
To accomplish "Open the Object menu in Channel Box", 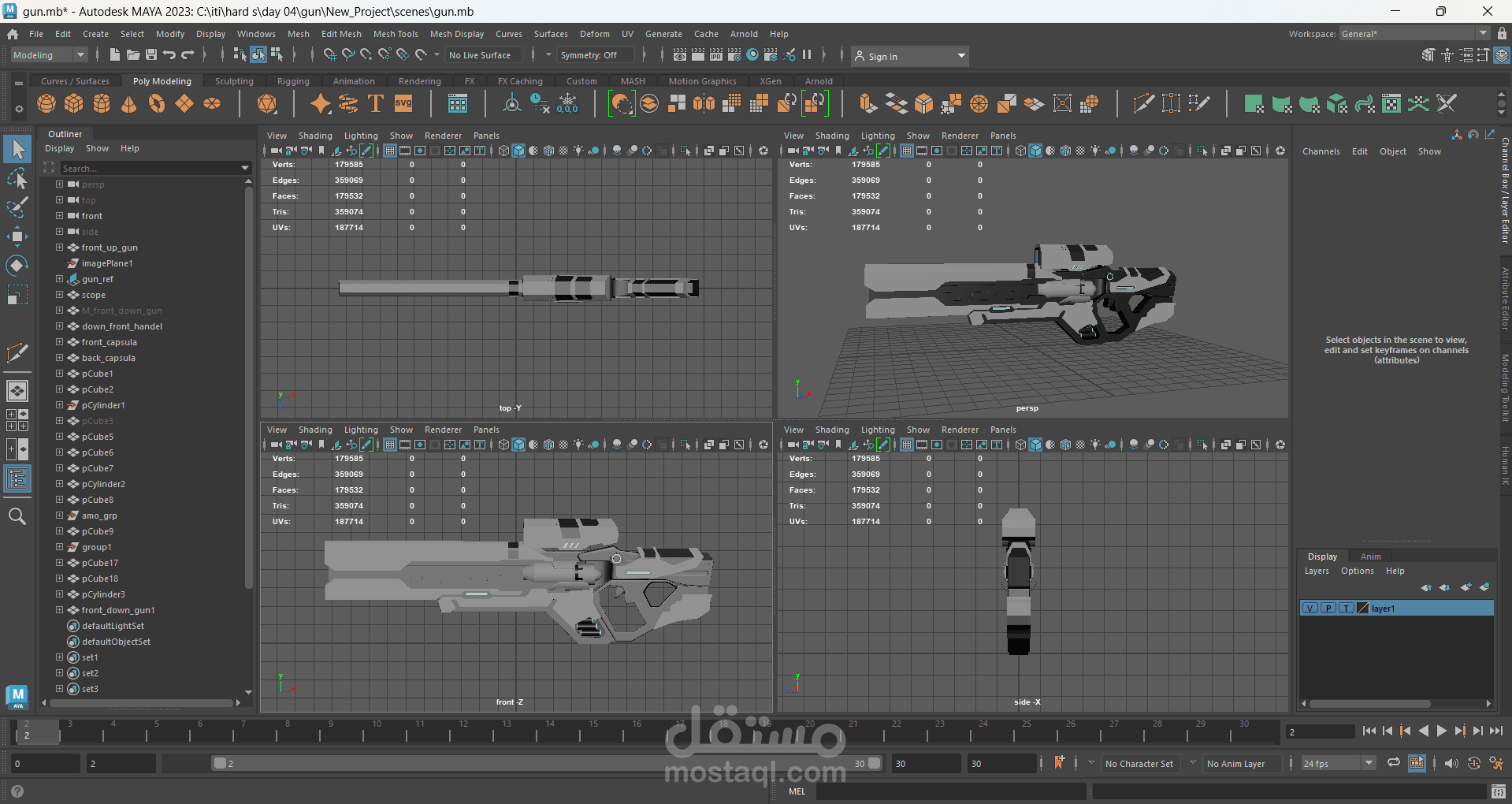I will [x=1393, y=151].
